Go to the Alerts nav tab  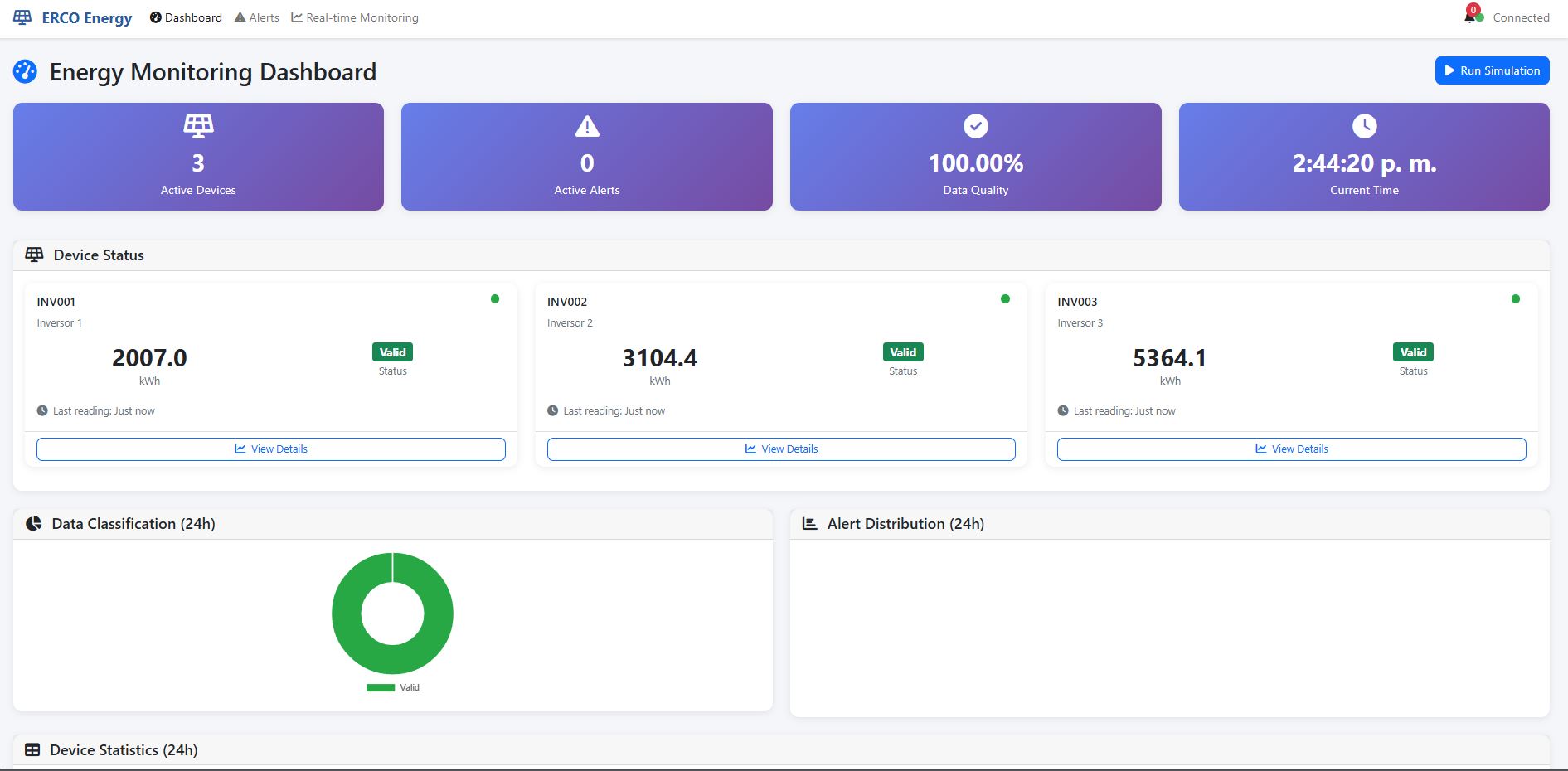click(x=257, y=17)
